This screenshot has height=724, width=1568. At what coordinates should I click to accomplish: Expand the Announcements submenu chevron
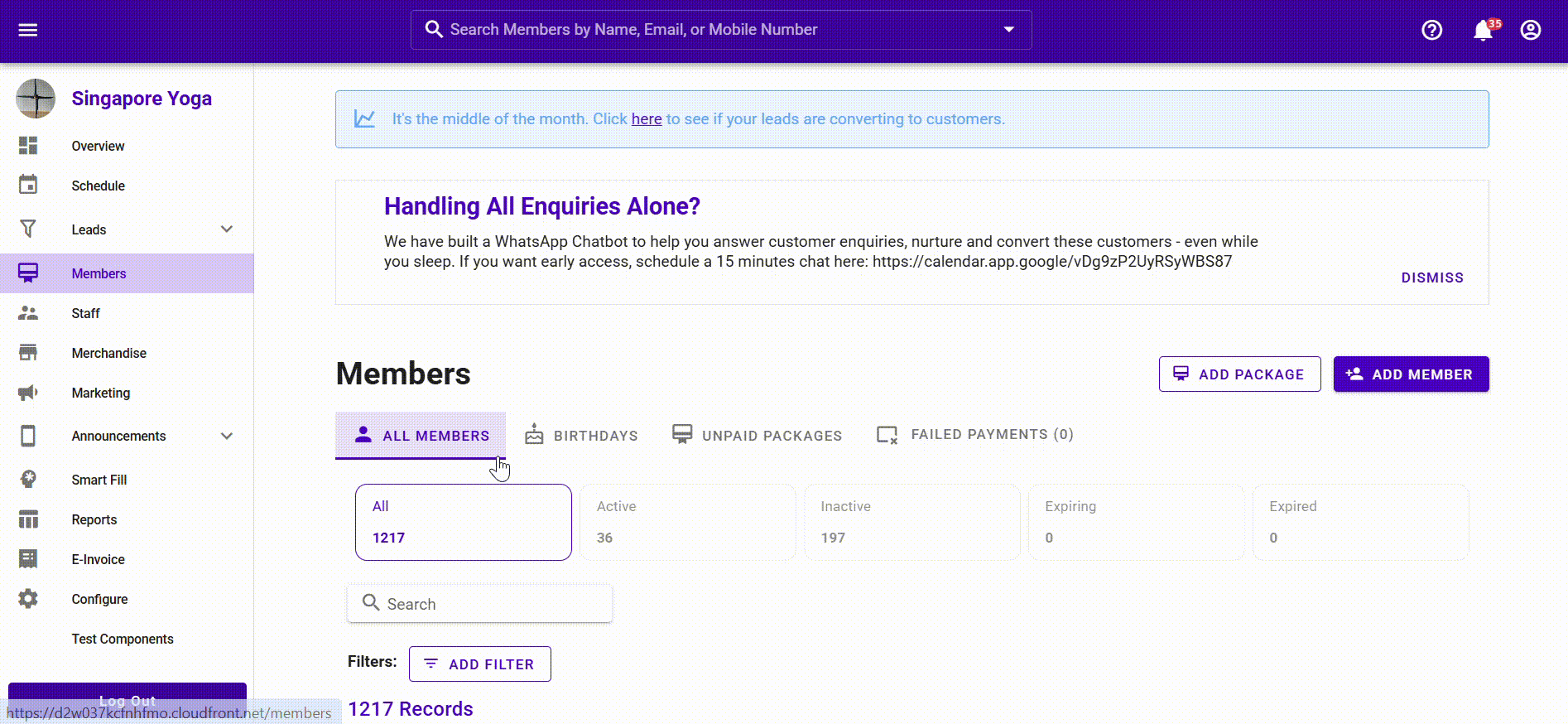[227, 436]
